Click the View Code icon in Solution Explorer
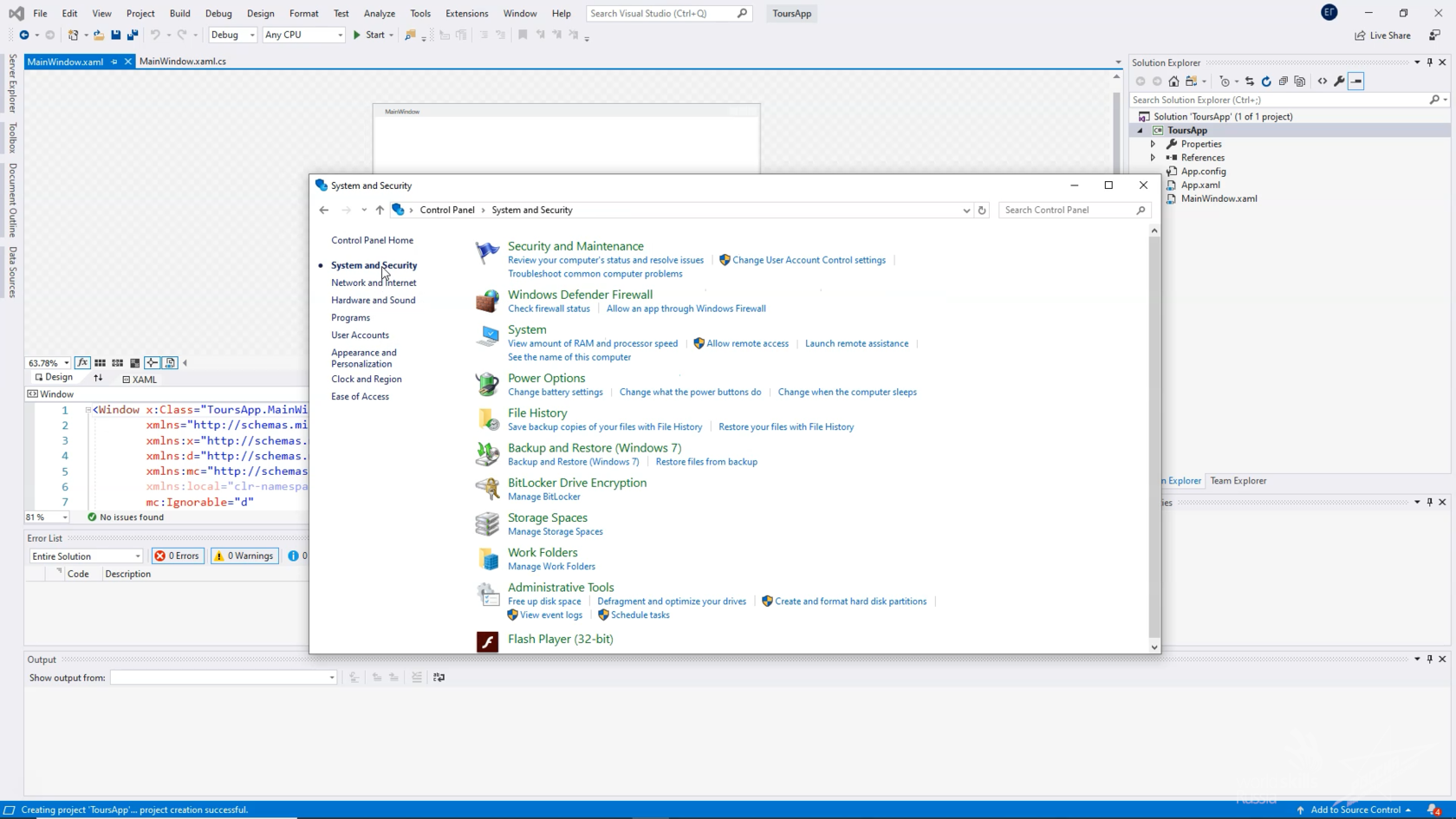Screen dimensions: 1456x819 coord(1323,81)
